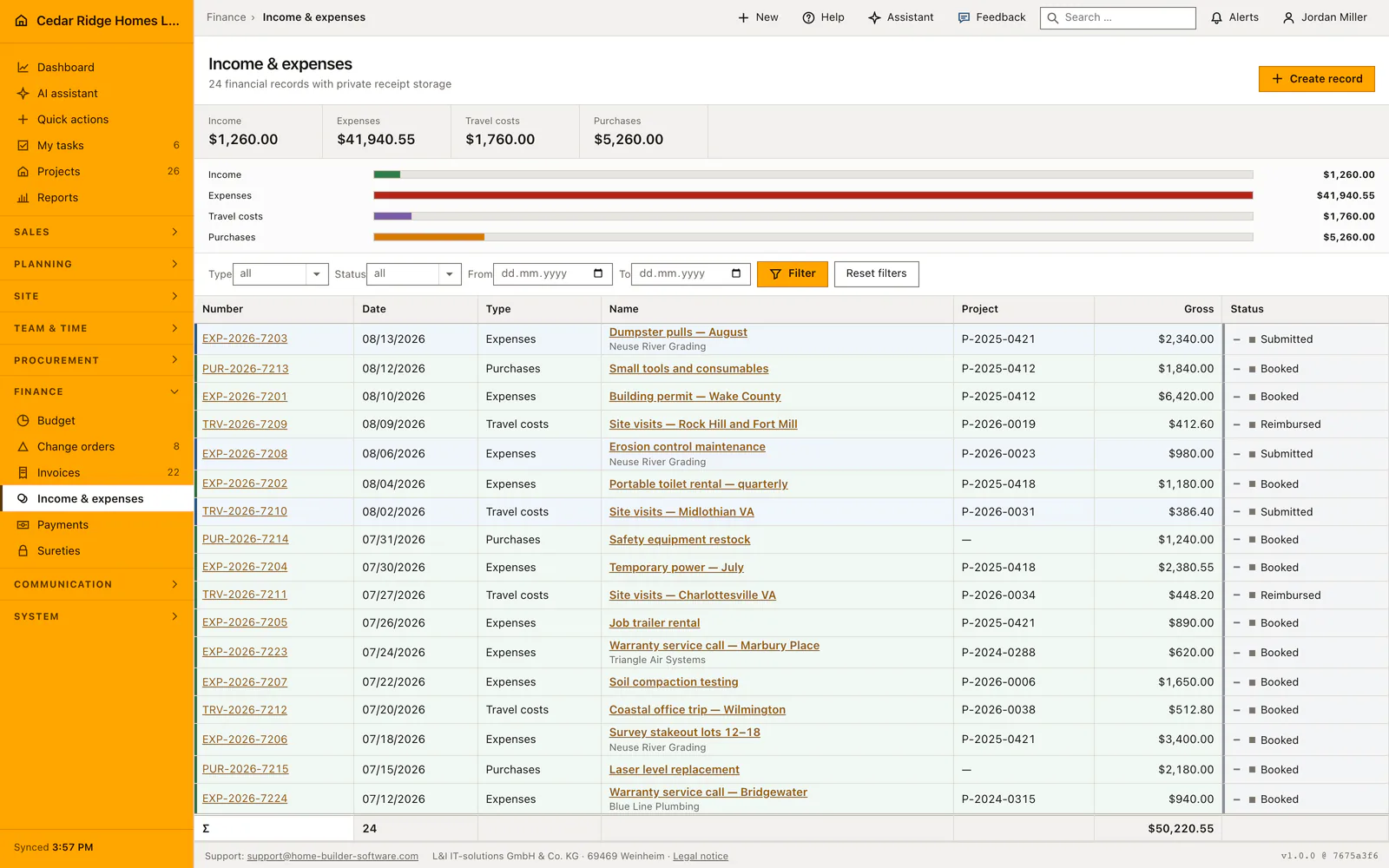This screenshot has width=1389, height=868.
Task: Open the Reports chart icon
Action: click(23, 198)
